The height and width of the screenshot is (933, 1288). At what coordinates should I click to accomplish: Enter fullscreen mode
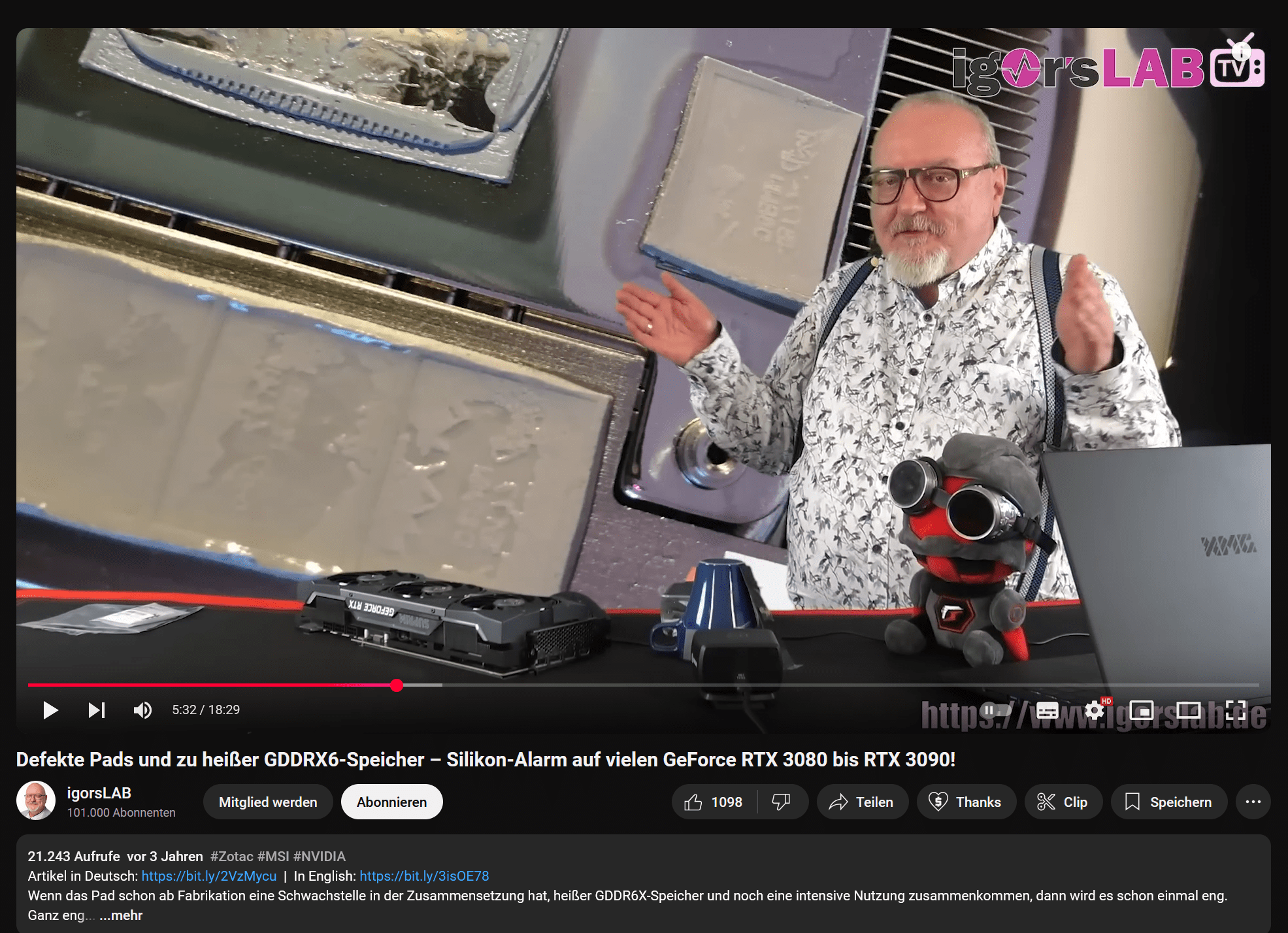(x=1236, y=710)
